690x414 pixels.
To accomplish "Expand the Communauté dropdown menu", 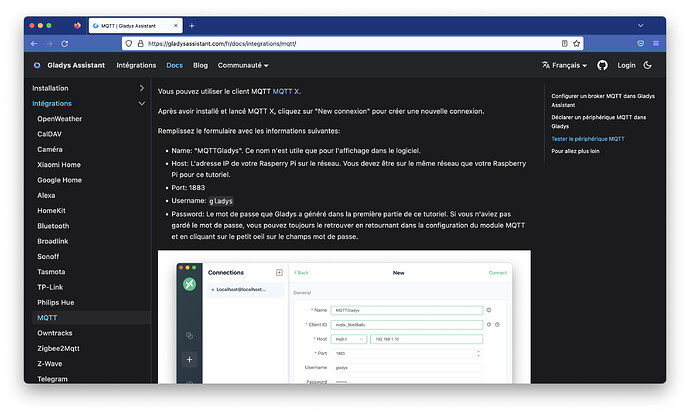I will pyautogui.click(x=243, y=65).
